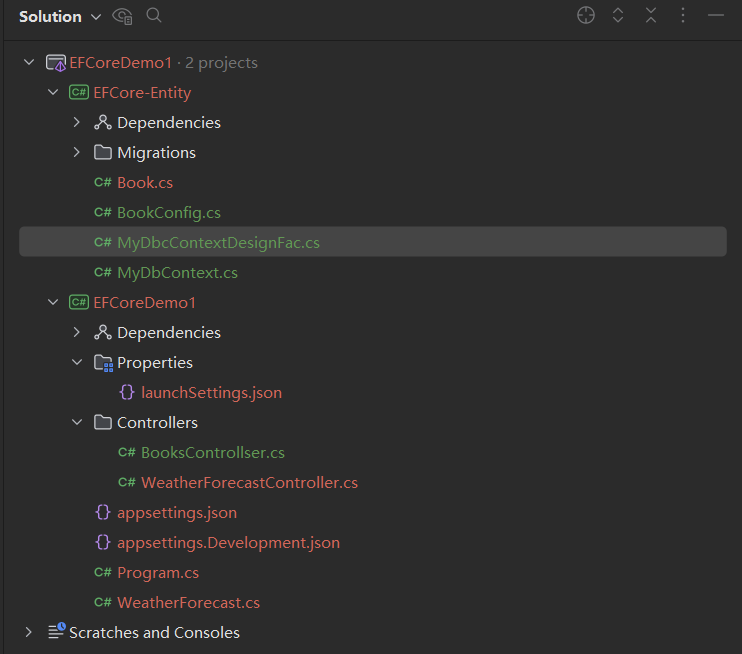Click the Expand All icon in header

pyautogui.click(x=618, y=15)
